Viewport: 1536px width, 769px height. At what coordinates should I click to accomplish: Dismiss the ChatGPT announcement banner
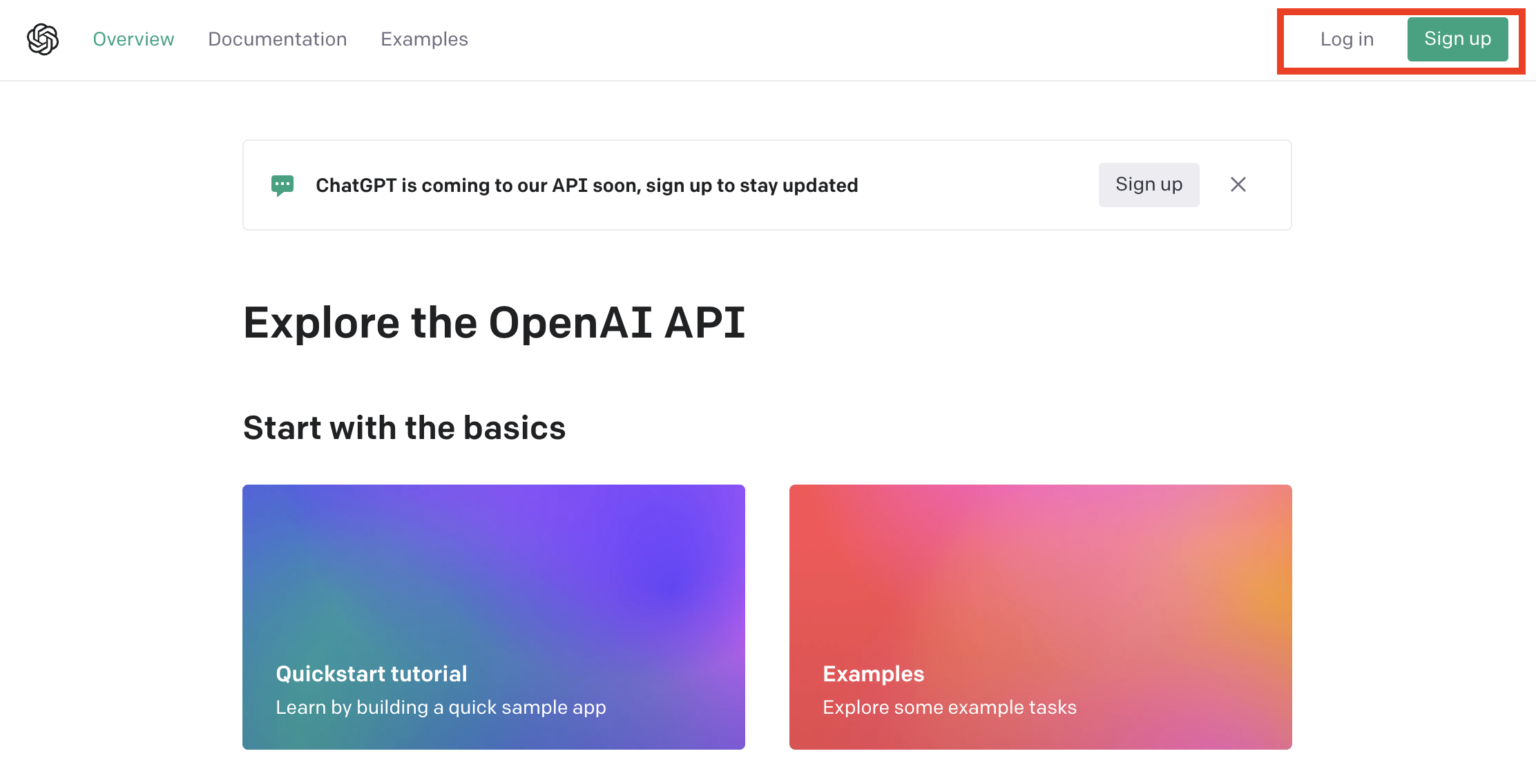point(1238,184)
